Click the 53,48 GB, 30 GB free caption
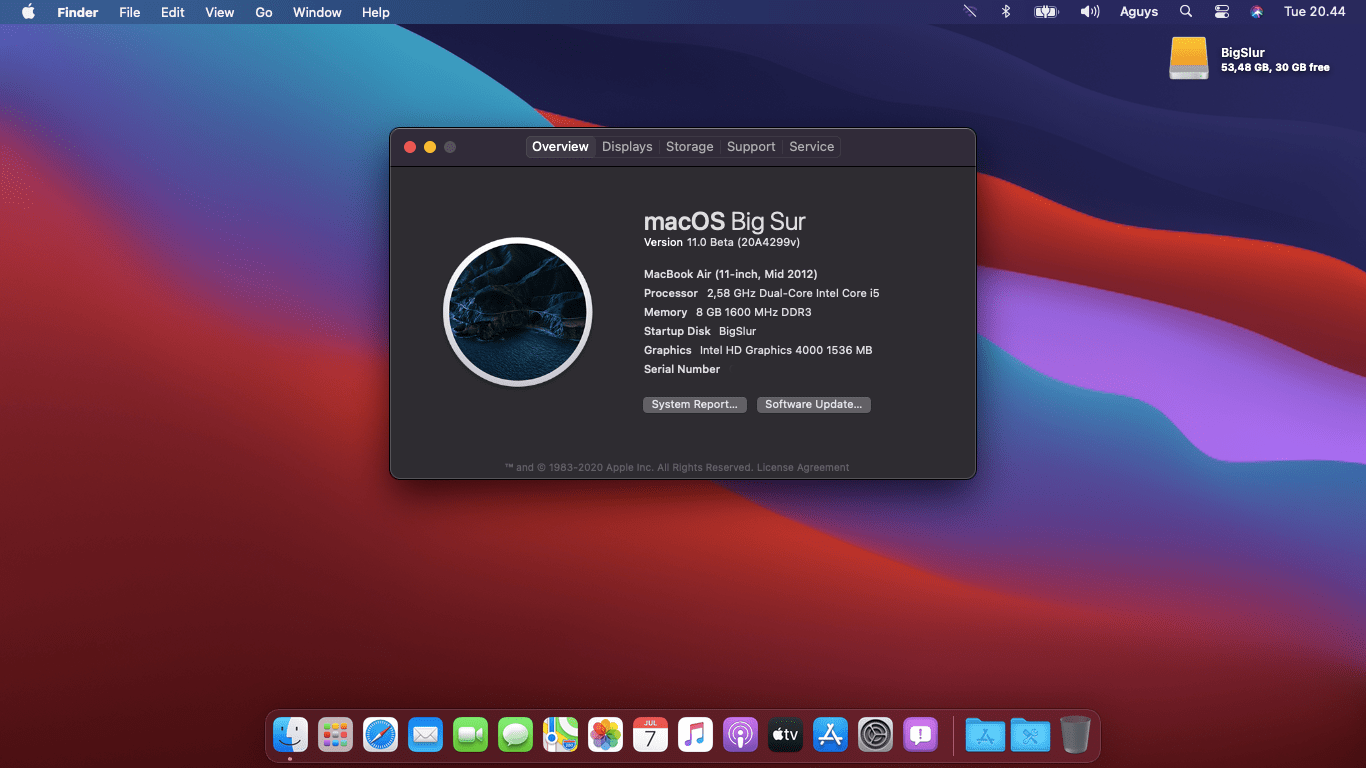Viewport: 1366px width, 768px height. pyautogui.click(x=1275, y=68)
